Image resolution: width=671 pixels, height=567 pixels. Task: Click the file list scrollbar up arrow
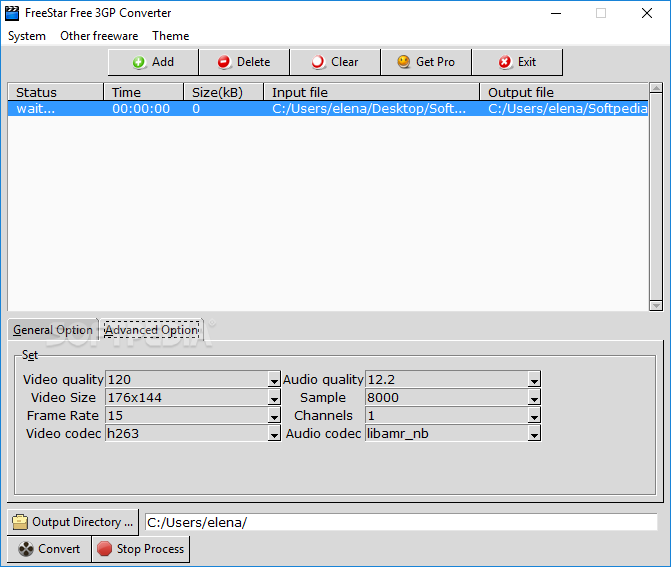coord(656,88)
